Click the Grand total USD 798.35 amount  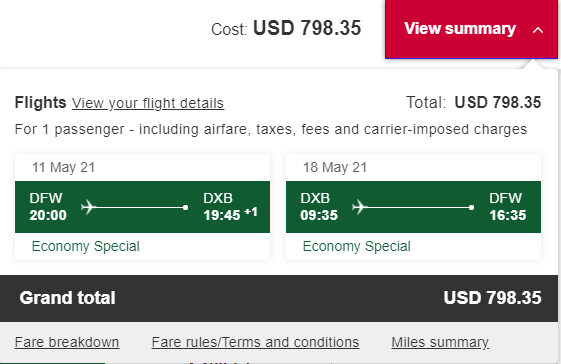point(492,298)
